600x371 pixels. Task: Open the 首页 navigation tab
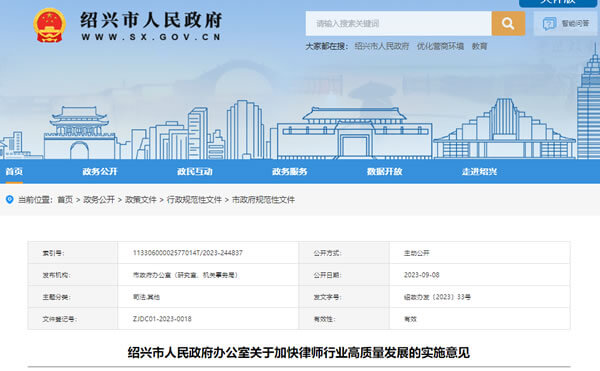tap(14, 171)
